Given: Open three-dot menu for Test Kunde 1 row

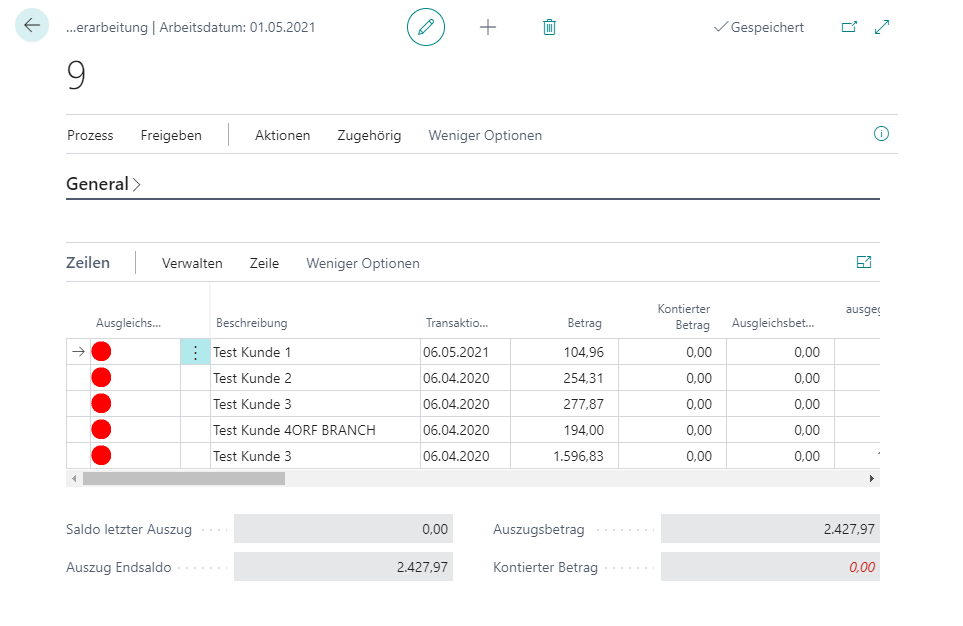Looking at the screenshot, I should tap(195, 352).
